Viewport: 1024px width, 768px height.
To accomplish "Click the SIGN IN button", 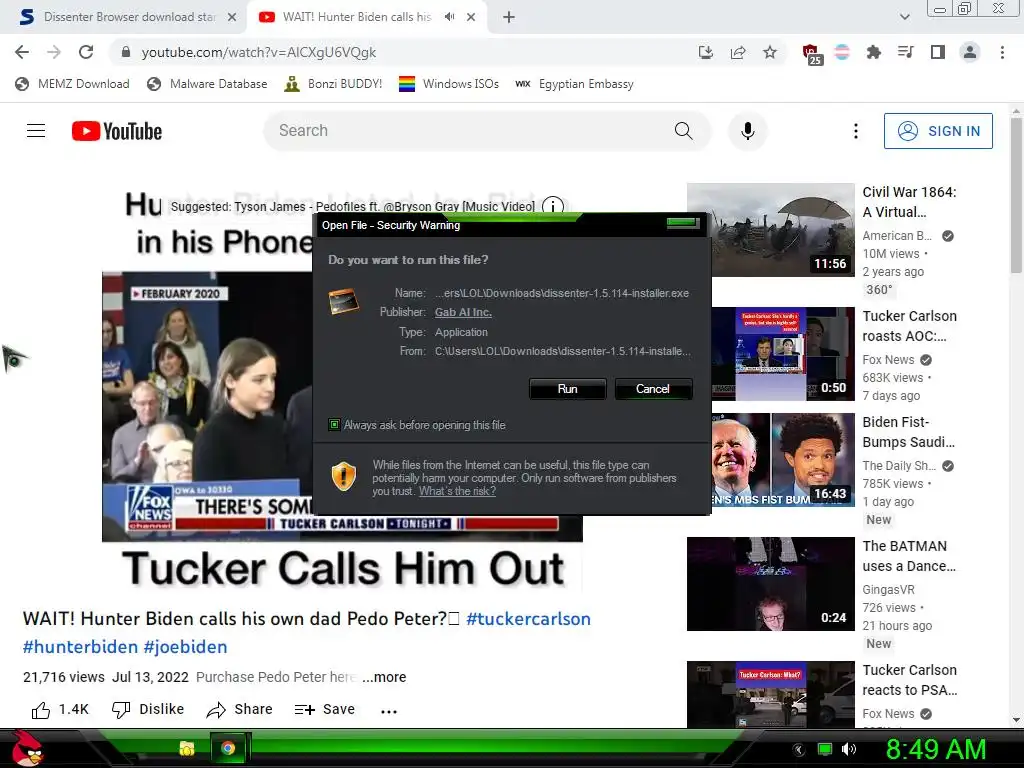I will [938, 131].
